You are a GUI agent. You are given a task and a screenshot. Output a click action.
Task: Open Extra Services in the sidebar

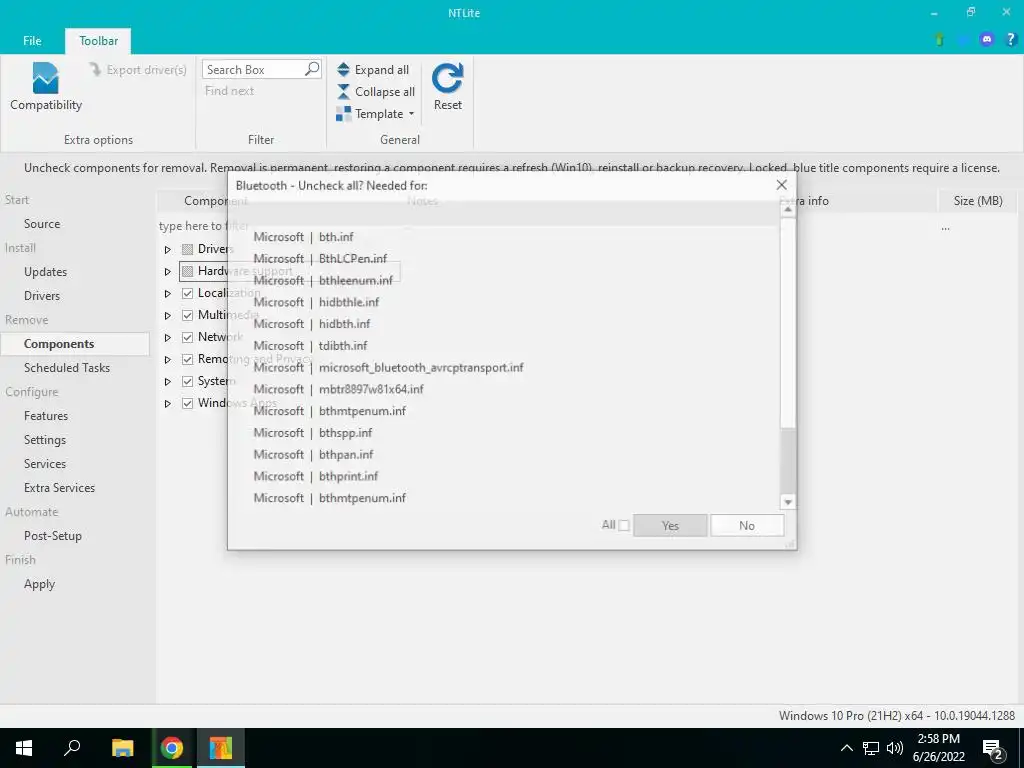point(59,488)
